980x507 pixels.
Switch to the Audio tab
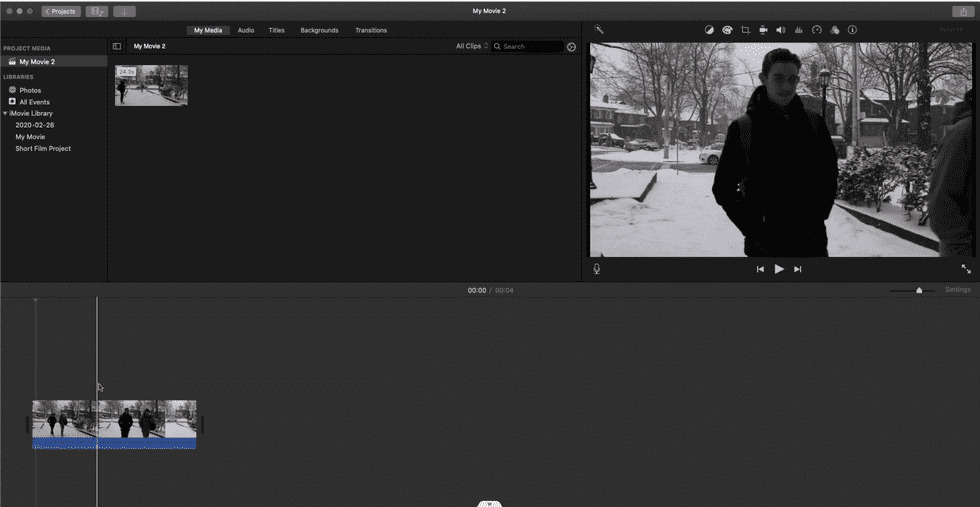(x=246, y=30)
